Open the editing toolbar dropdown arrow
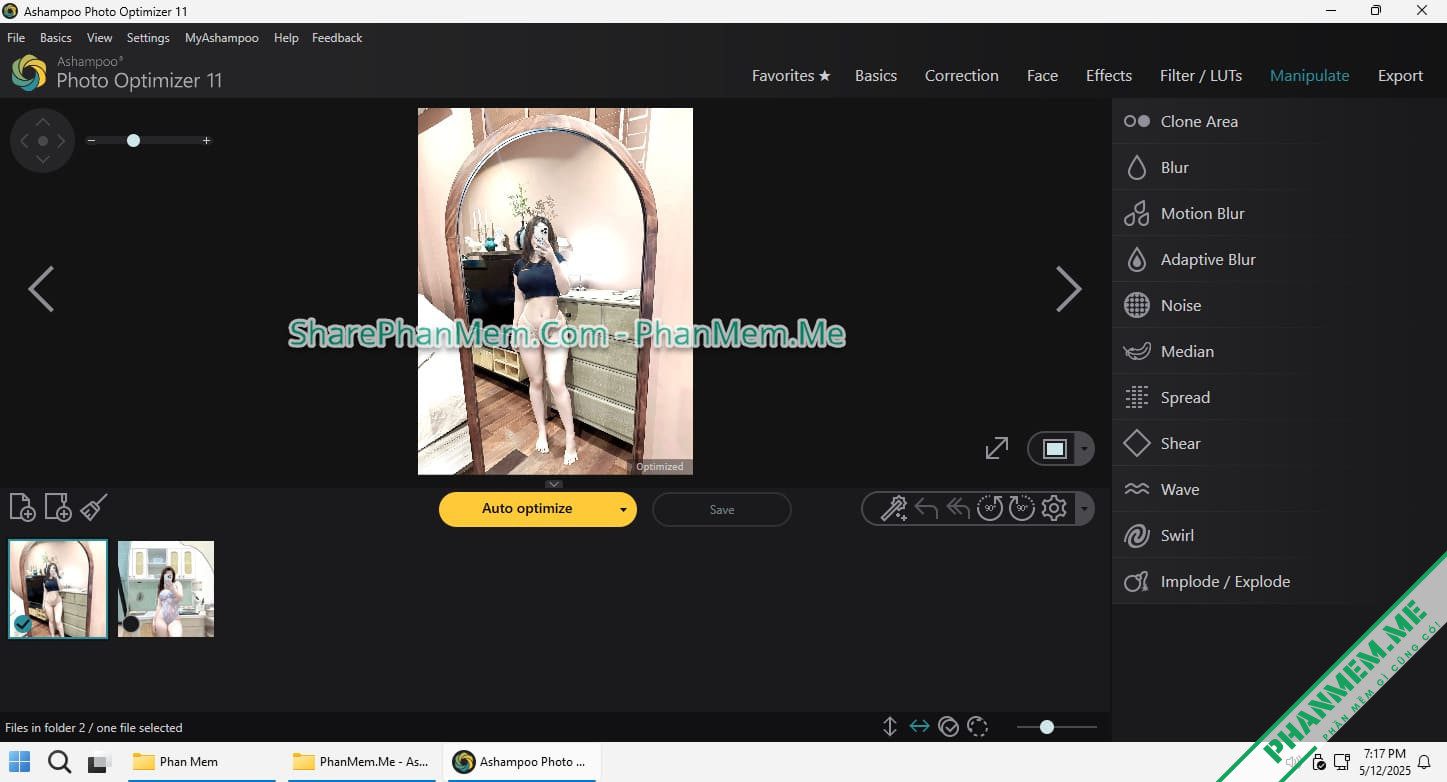The image size is (1447, 782). [1084, 510]
